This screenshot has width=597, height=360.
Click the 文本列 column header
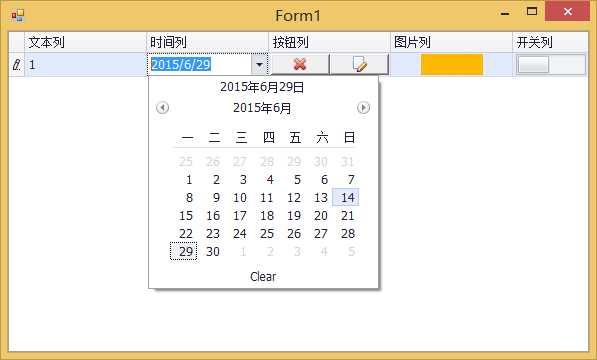[85, 42]
